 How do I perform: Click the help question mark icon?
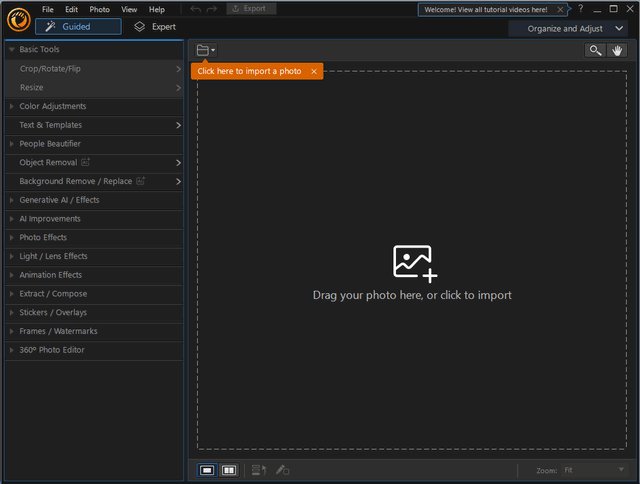coord(580,9)
